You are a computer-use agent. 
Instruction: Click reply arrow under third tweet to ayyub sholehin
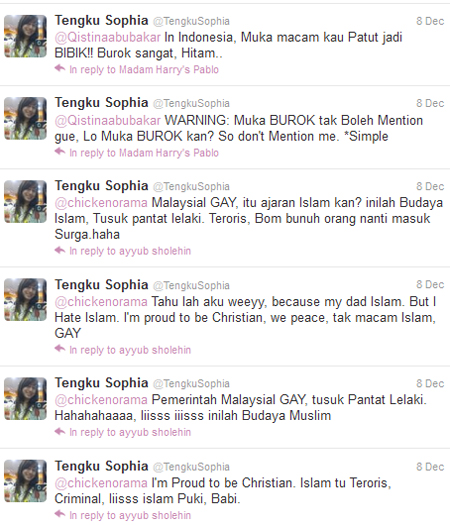(60, 250)
